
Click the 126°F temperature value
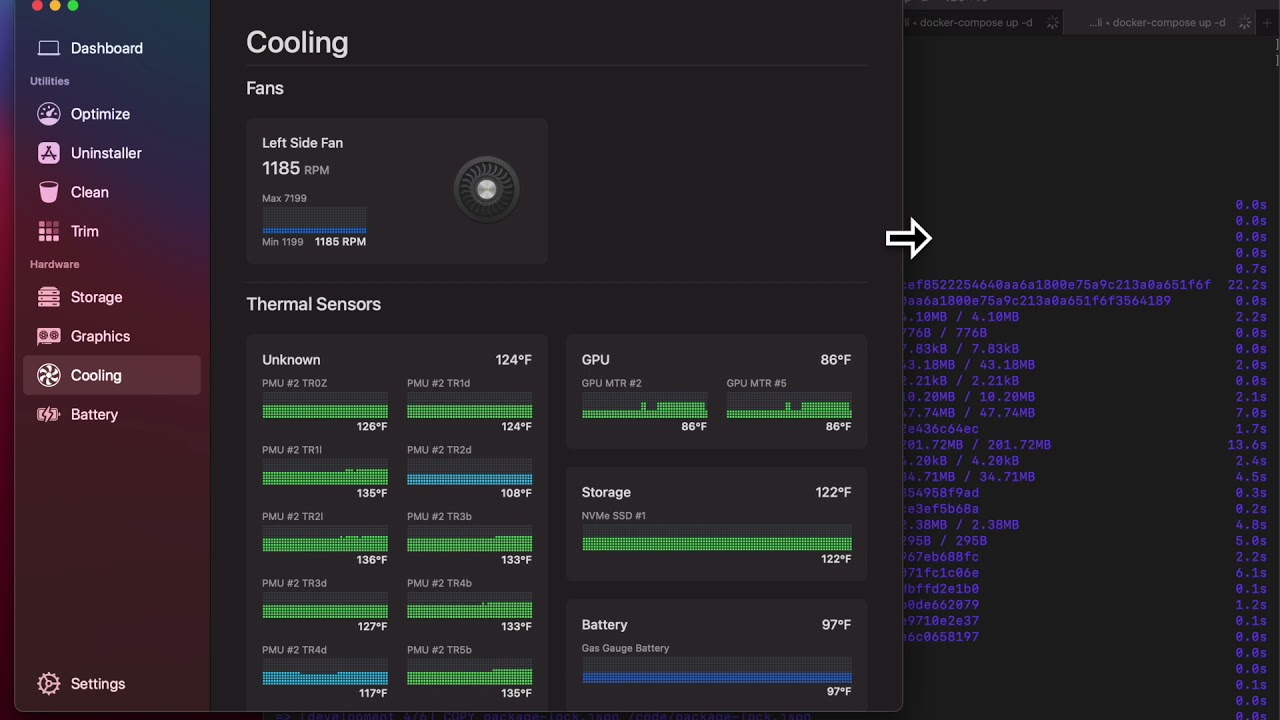[372, 427]
